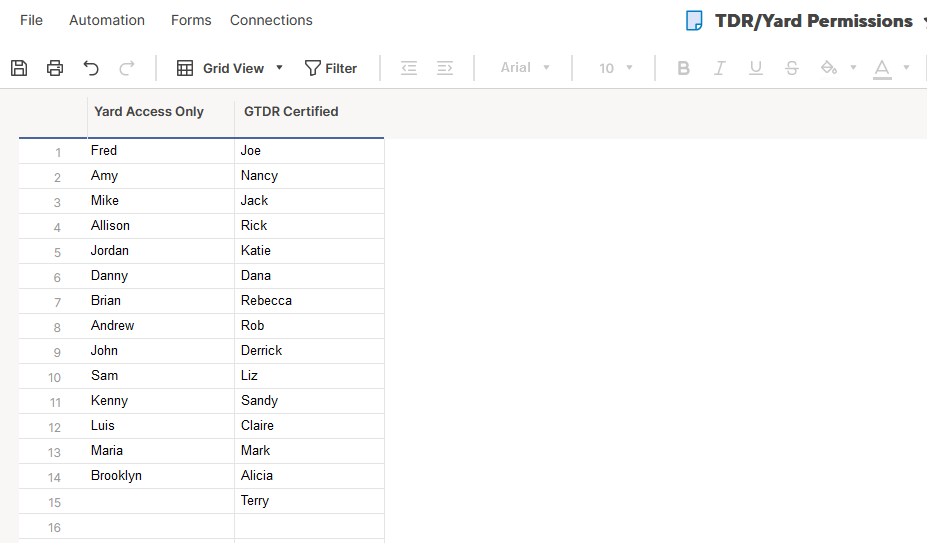Toggle Underline formatting
Image resolution: width=927 pixels, height=543 pixels.
coord(756,68)
